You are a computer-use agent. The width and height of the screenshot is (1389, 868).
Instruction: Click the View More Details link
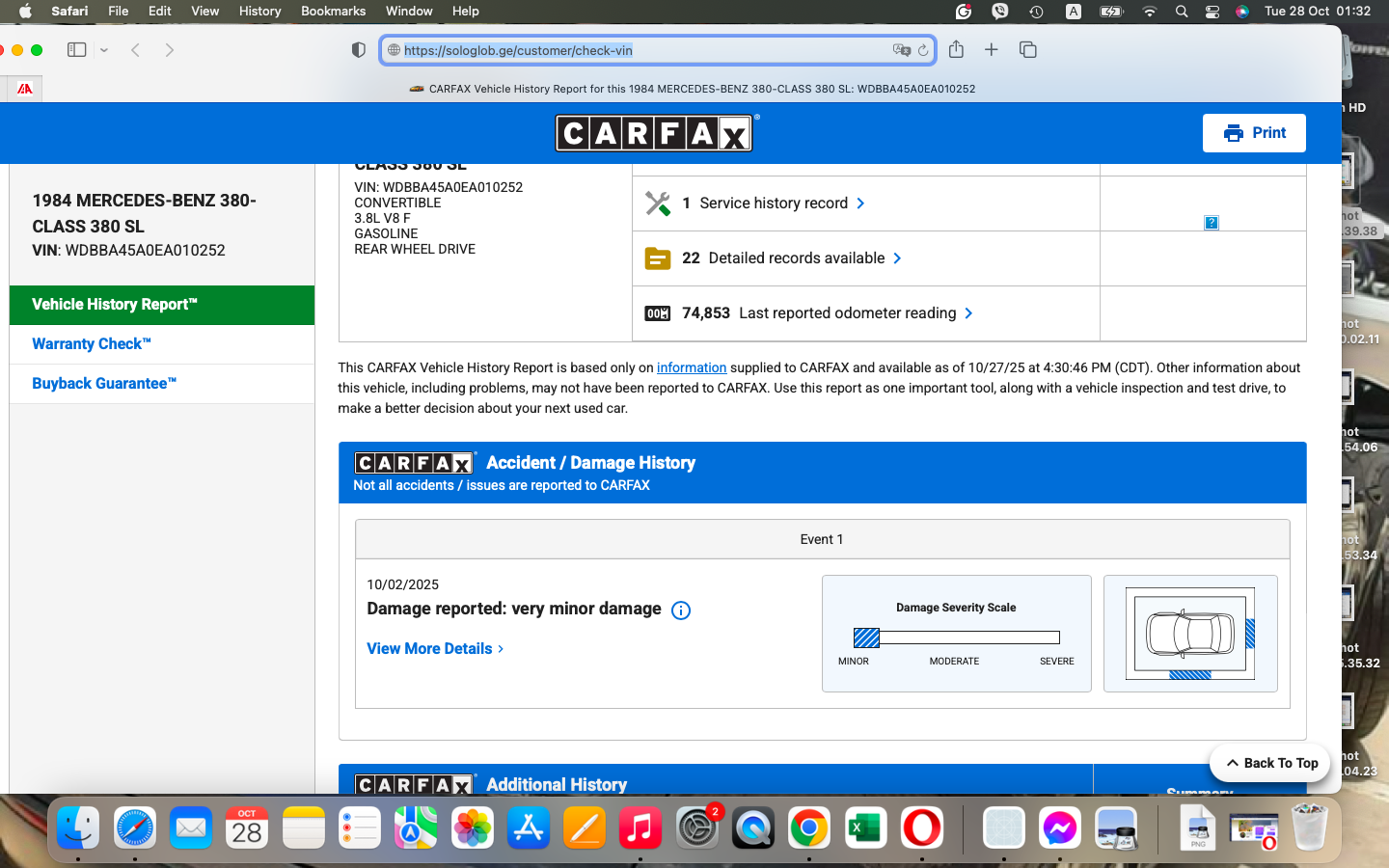pos(435,649)
